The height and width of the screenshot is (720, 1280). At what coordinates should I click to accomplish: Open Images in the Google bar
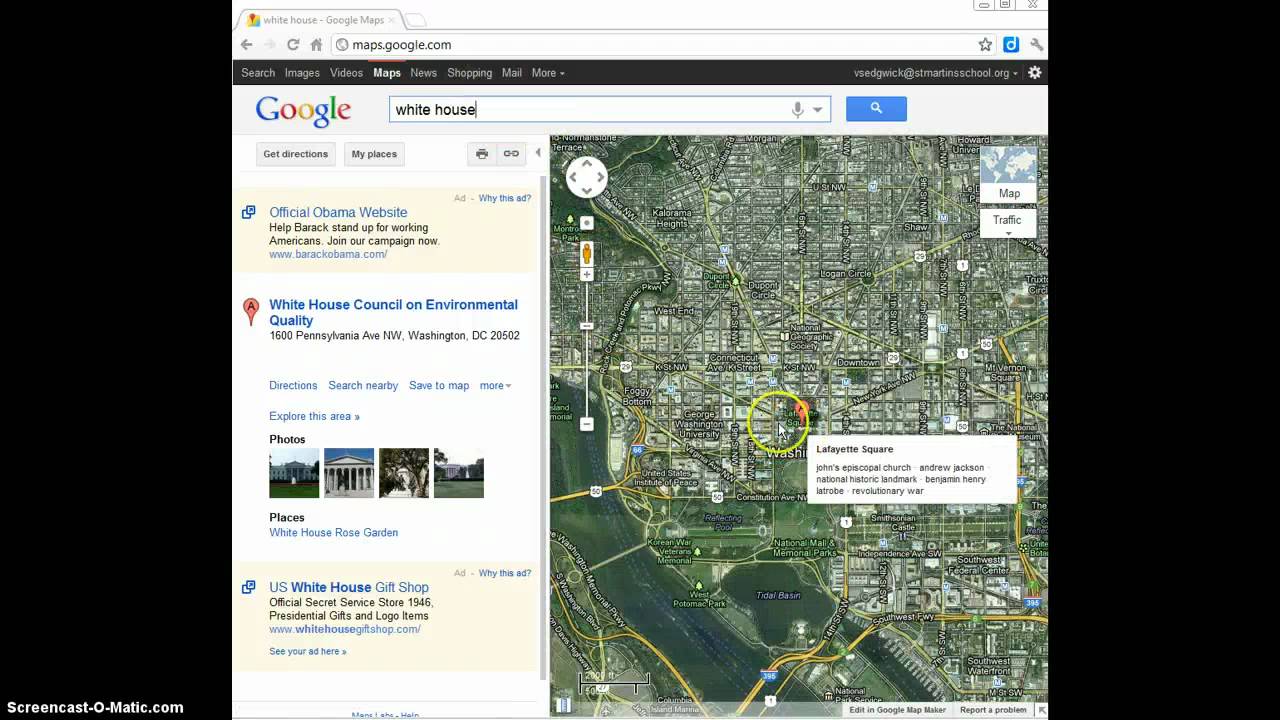[x=302, y=73]
